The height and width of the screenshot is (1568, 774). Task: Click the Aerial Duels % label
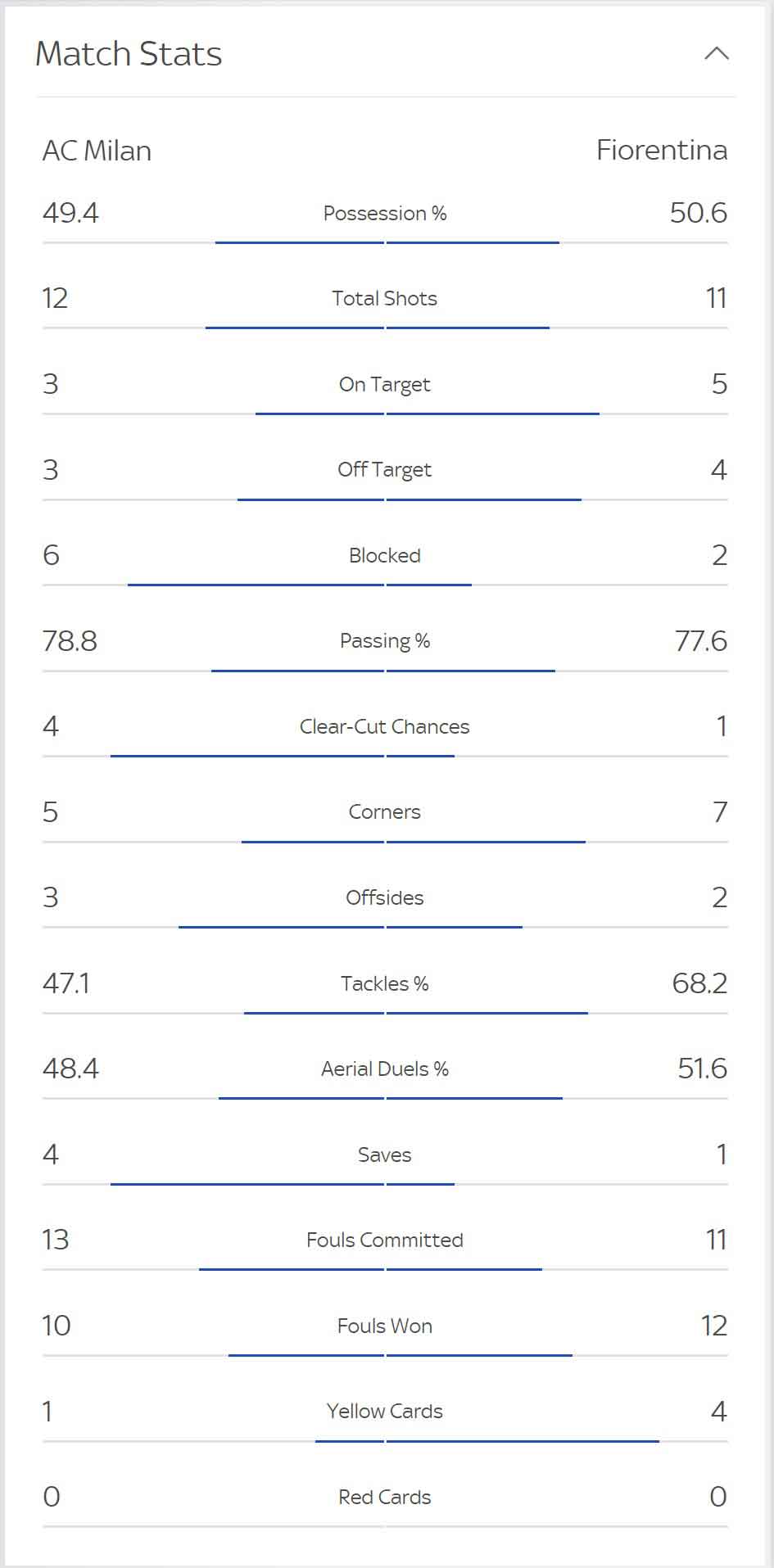385,1069
